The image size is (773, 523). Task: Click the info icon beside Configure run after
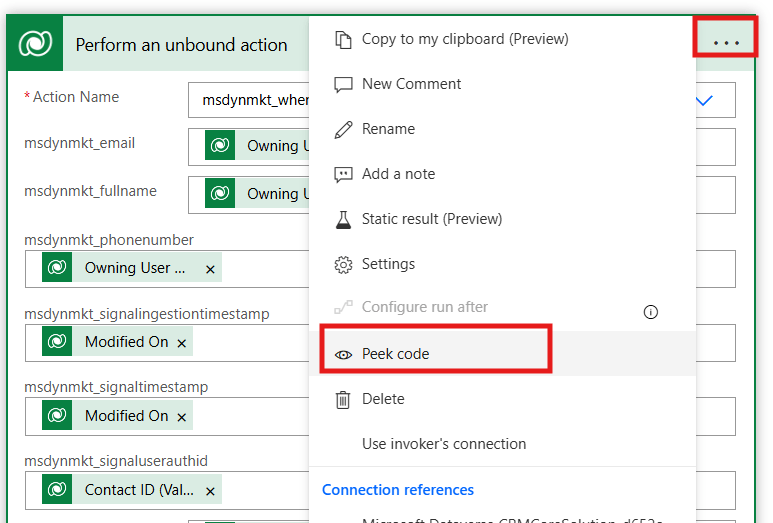(x=651, y=312)
